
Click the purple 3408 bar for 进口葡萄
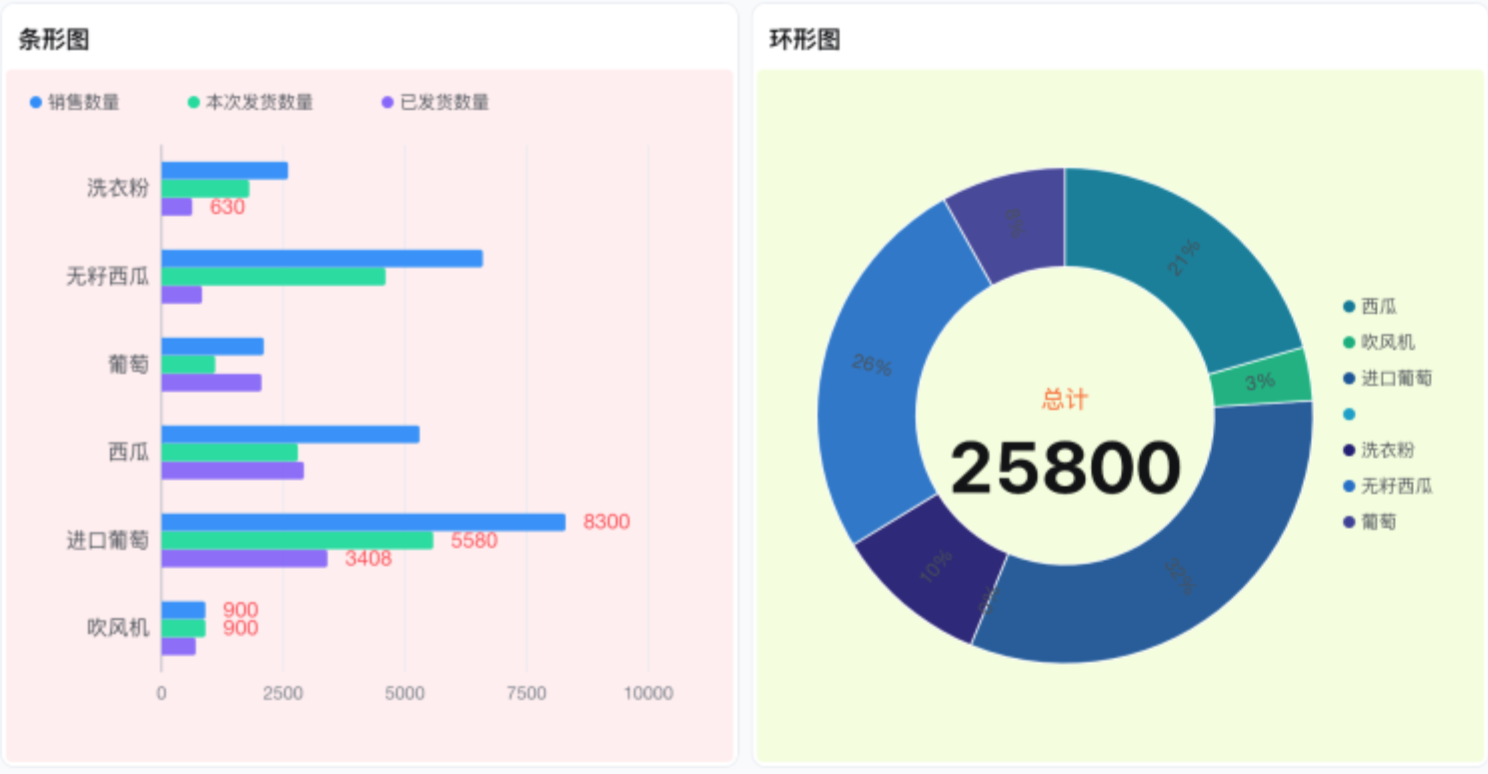coord(245,558)
